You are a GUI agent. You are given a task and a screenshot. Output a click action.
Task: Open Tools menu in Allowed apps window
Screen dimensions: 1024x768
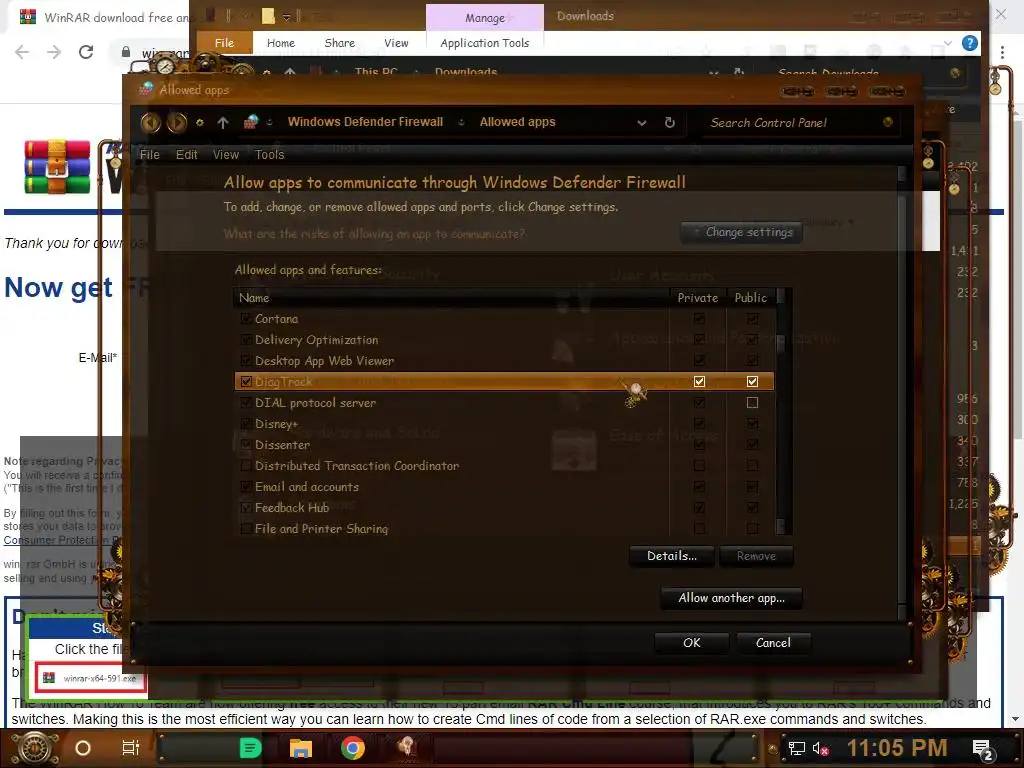click(270, 155)
